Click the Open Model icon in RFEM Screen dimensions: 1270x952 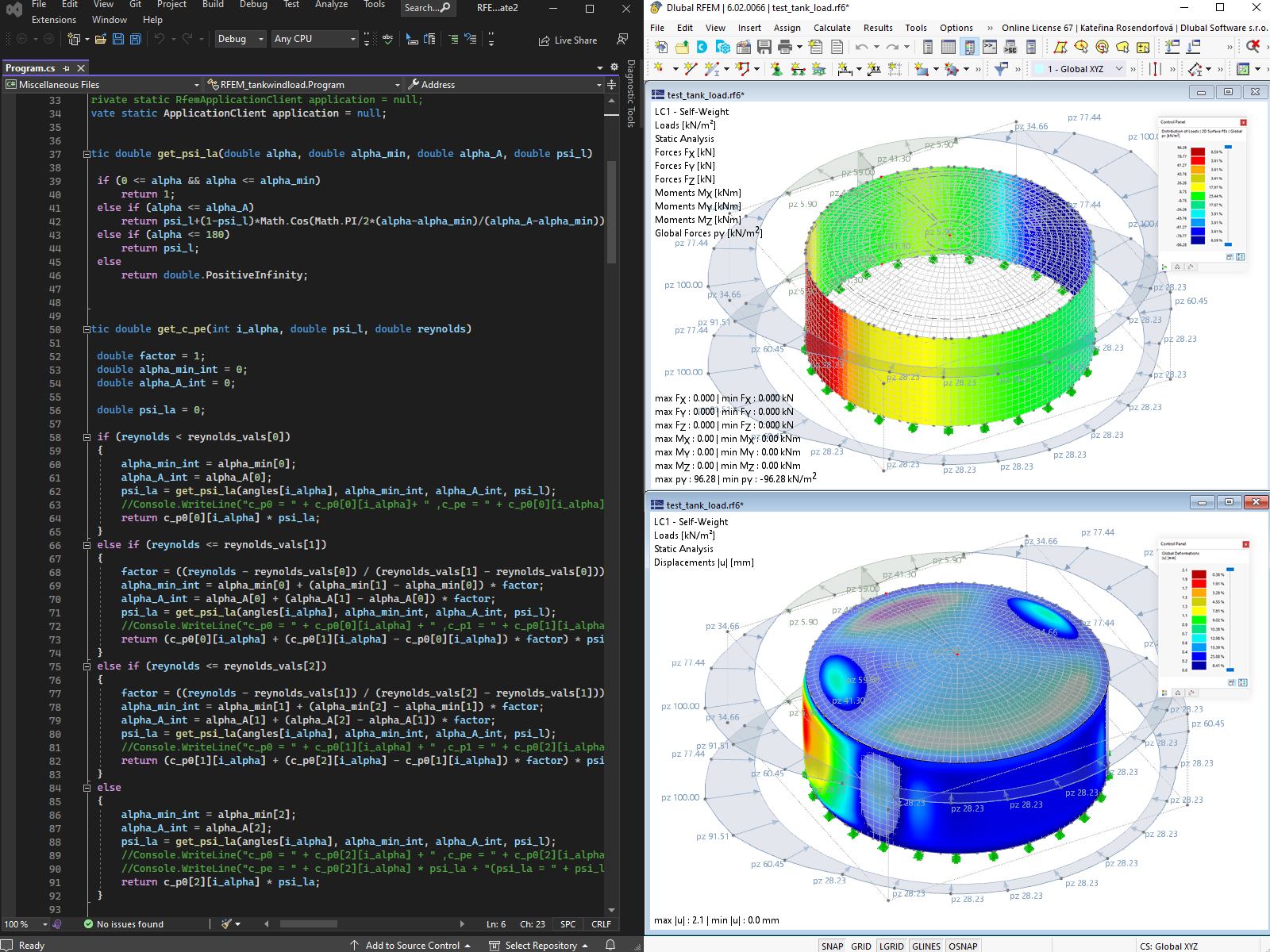(x=683, y=48)
